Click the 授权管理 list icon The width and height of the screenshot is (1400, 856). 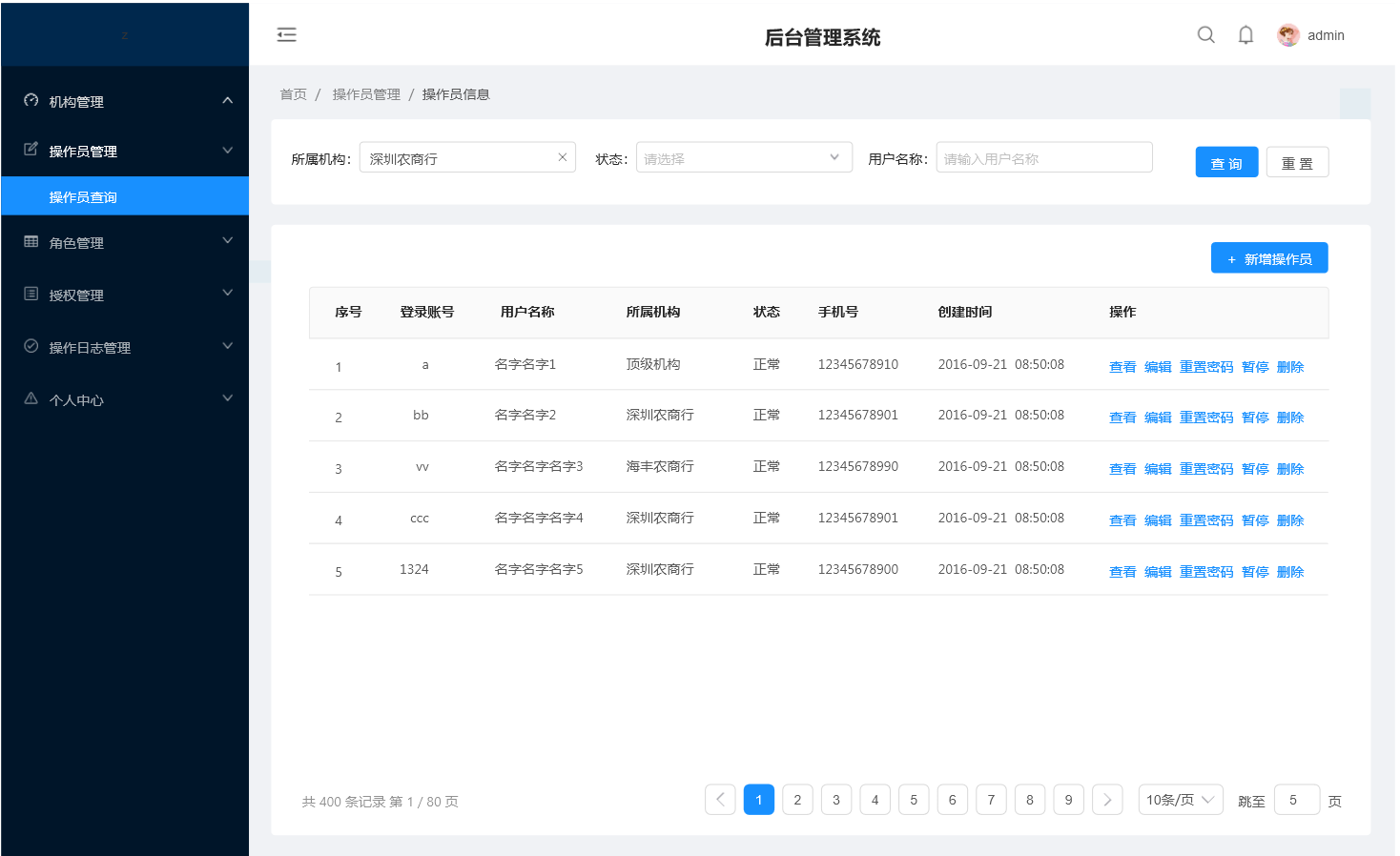click(x=31, y=294)
